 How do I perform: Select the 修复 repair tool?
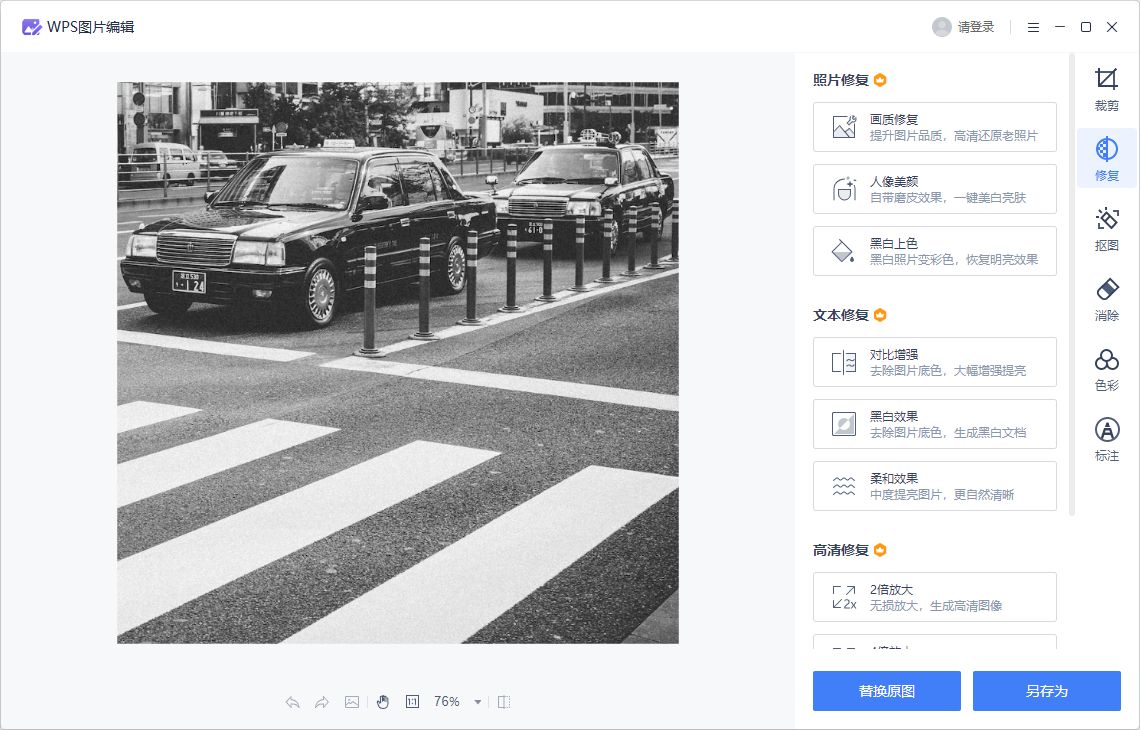(x=1106, y=159)
